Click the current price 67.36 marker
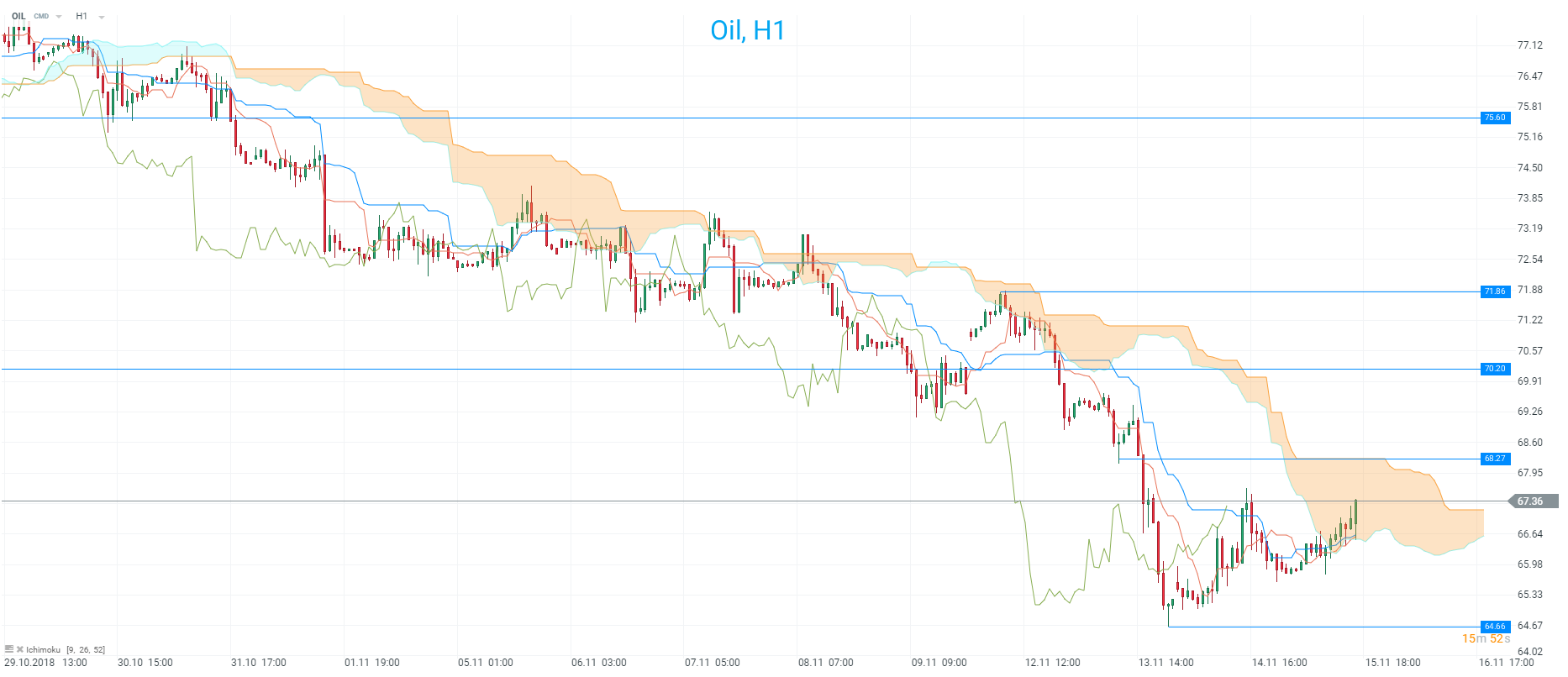This screenshot has height=677, width=1568. pyautogui.click(x=1529, y=501)
